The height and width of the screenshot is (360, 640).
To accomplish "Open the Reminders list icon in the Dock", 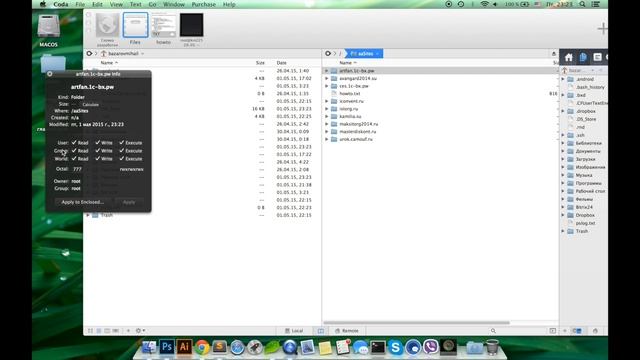I will click(342, 347).
